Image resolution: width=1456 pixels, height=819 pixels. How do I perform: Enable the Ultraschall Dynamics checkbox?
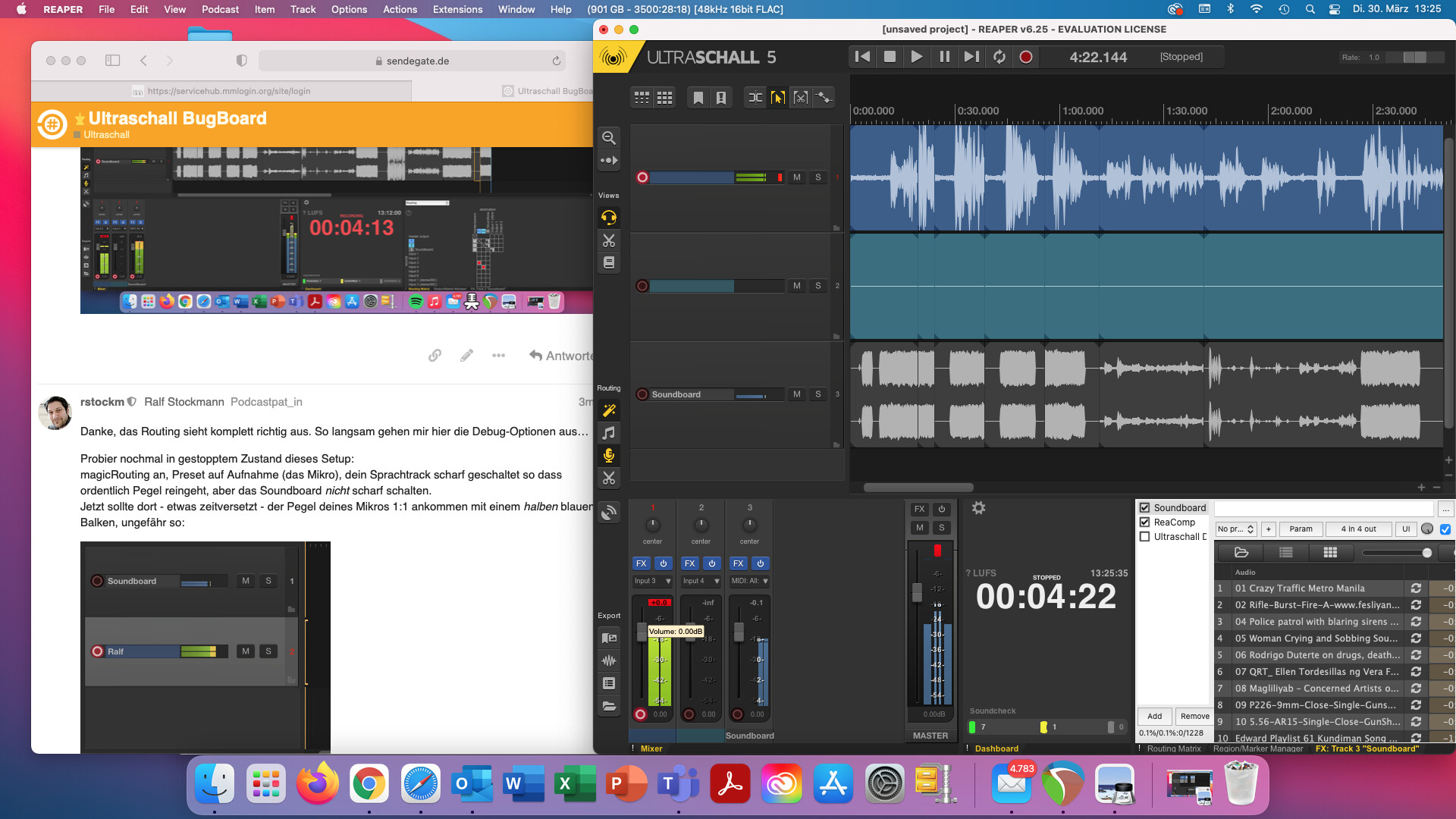(x=1144, y=537)
